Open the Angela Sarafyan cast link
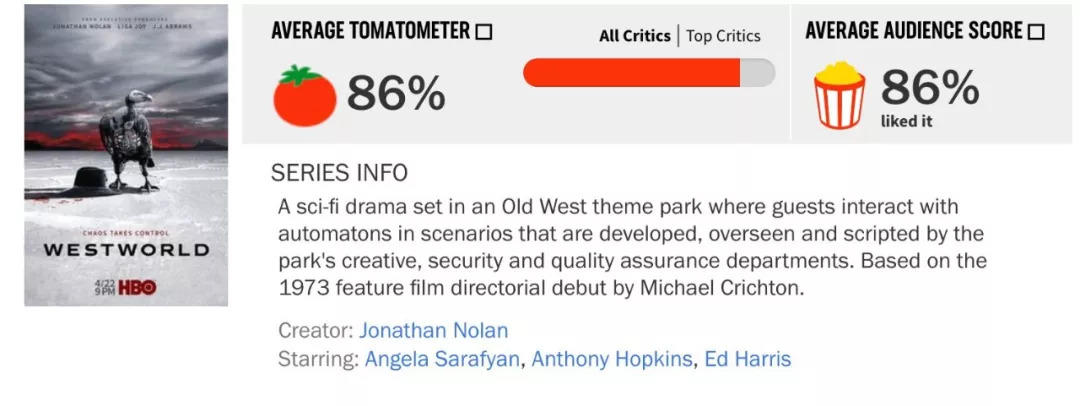 pyautogui.click(x=442, y=359)
